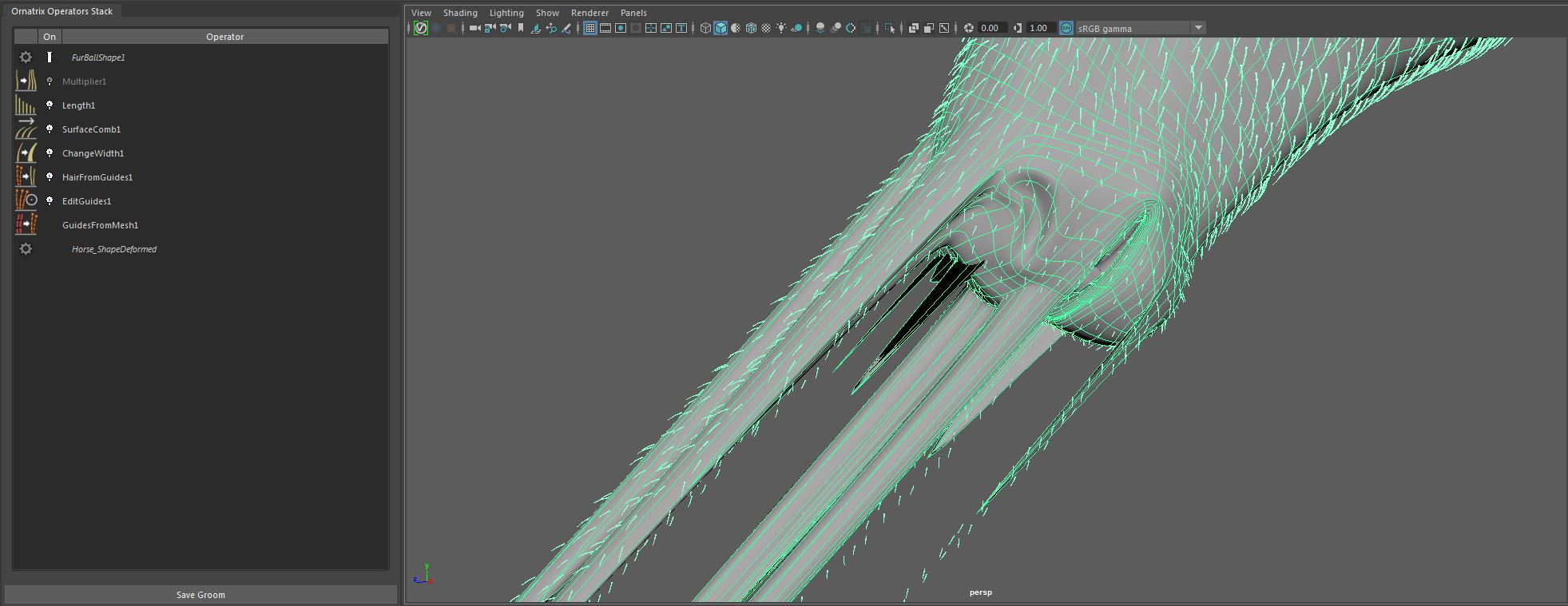
Task: Toggle the viewport grid icon
Action: [590, 28]
